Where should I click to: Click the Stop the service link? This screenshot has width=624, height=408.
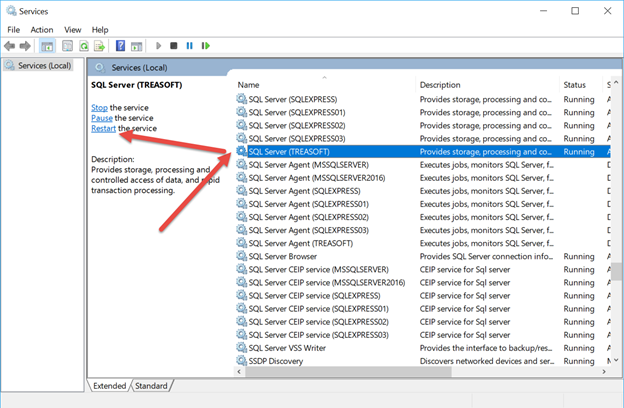click(x=99, y=107)
